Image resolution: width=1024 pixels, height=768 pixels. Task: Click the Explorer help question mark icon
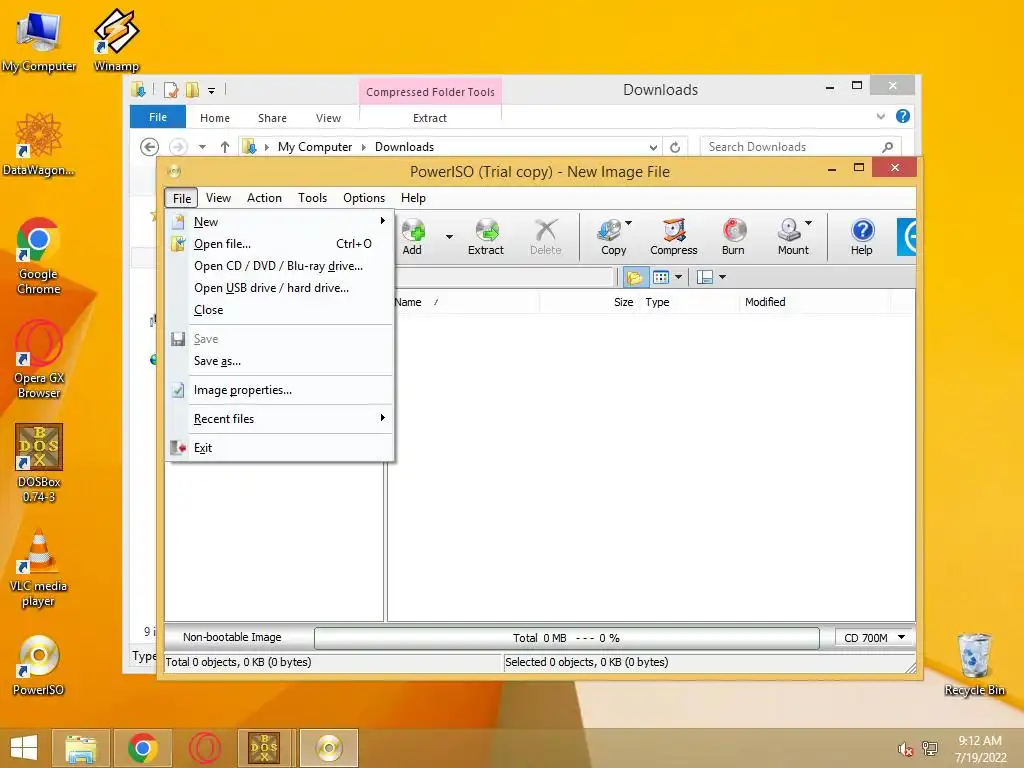click(903, 116)
